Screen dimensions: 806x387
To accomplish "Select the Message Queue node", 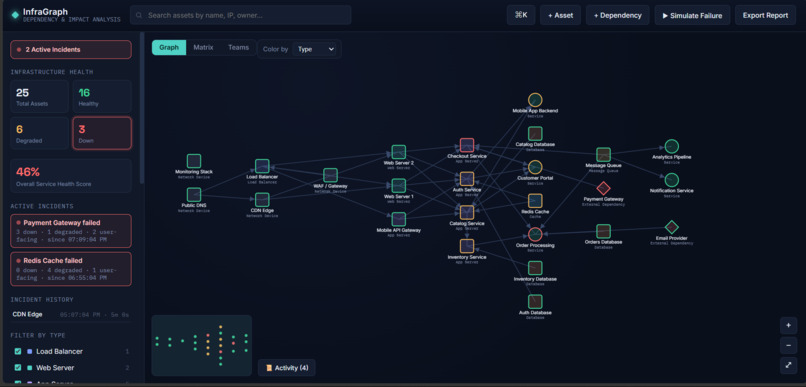I will coord(603,155).
